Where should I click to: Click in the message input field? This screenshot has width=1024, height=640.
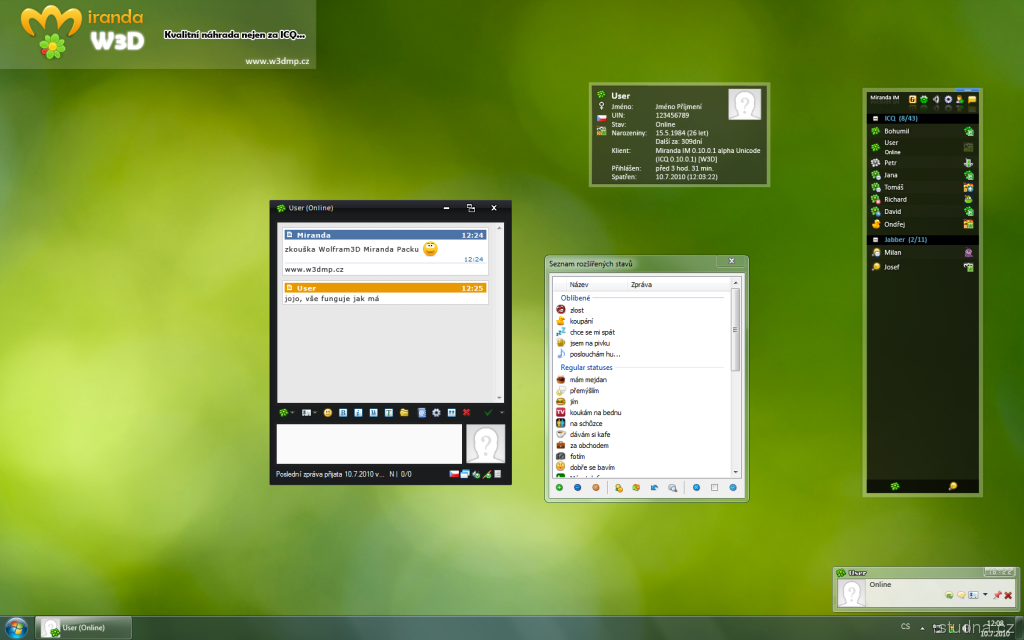(369, 444)
